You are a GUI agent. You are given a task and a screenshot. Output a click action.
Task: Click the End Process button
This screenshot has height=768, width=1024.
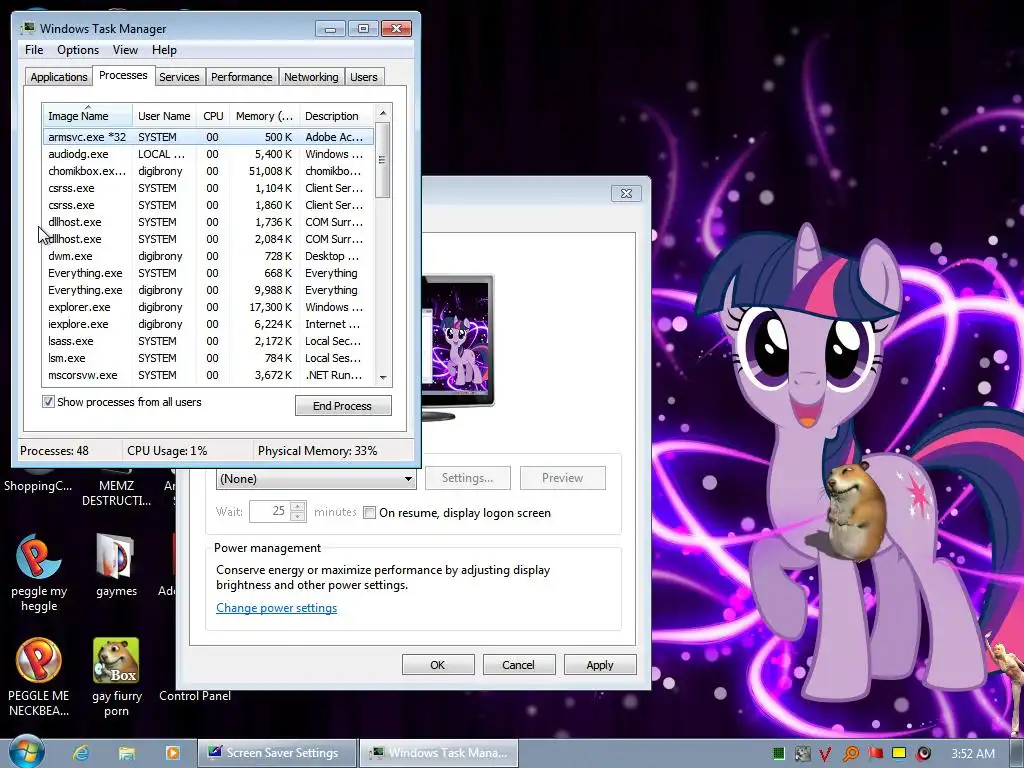[343, 406]
